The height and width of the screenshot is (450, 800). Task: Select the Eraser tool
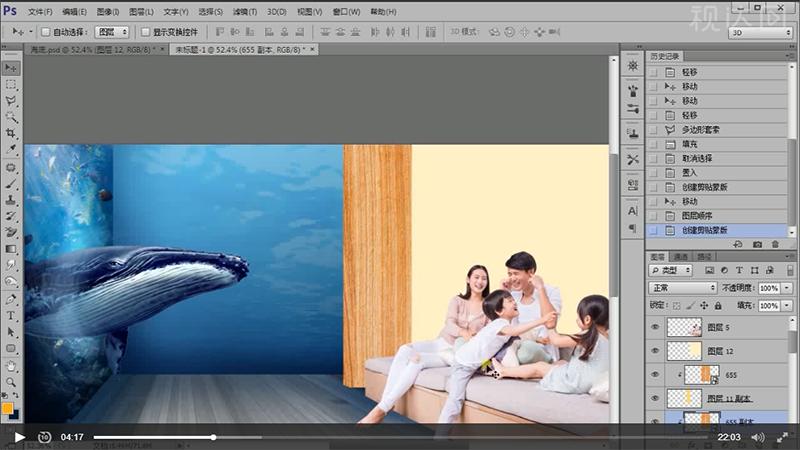[11, 233]
